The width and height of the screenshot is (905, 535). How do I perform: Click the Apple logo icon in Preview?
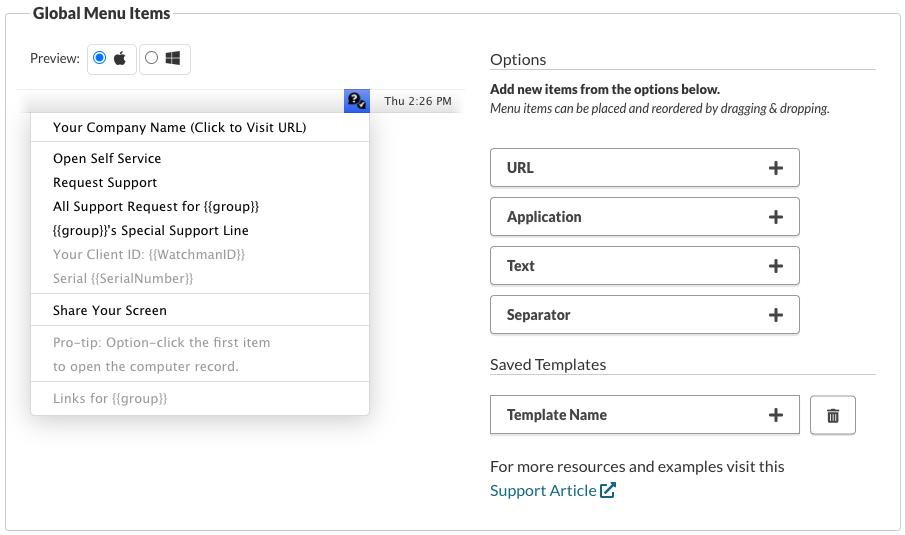tap(120, 58)
